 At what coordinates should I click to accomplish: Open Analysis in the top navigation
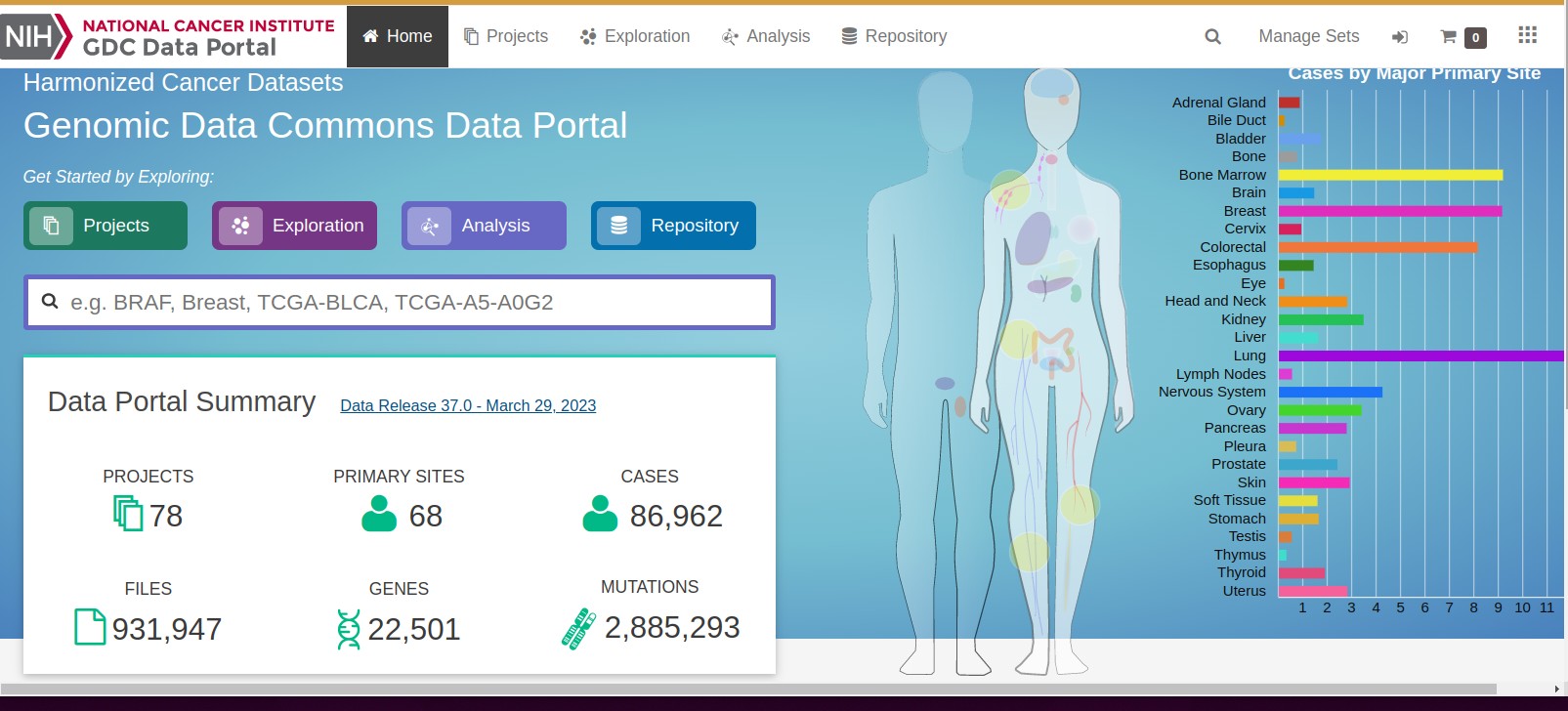pos(766,36)
